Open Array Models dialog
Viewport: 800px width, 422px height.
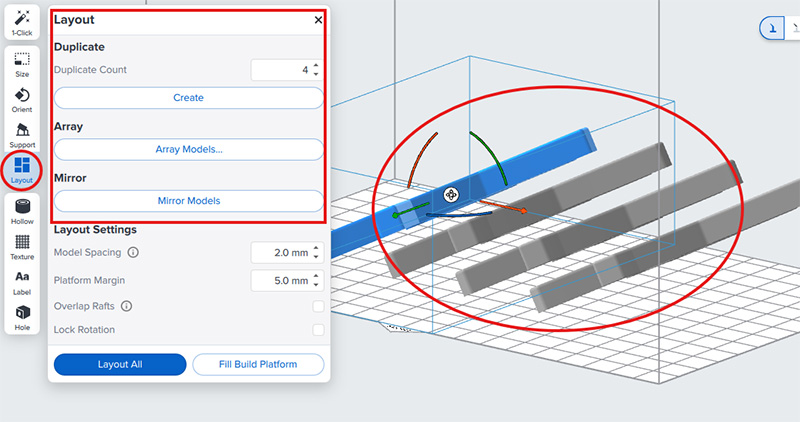(x=189, y=150)
